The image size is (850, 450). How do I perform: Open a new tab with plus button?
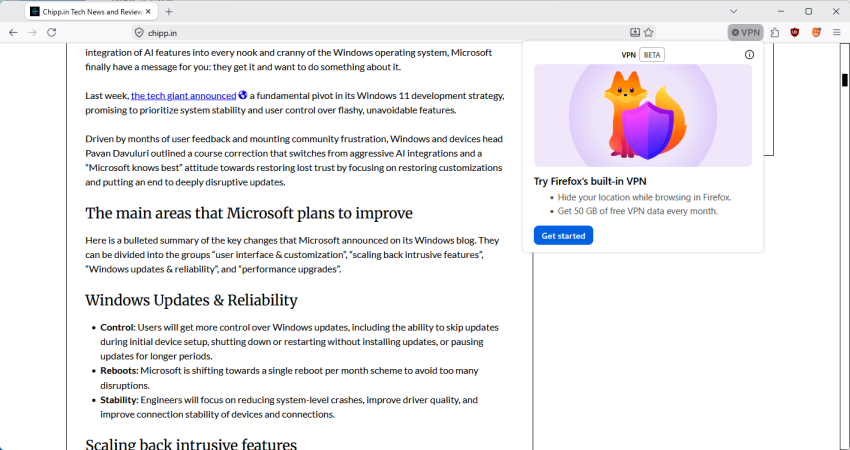click(169, 11)
